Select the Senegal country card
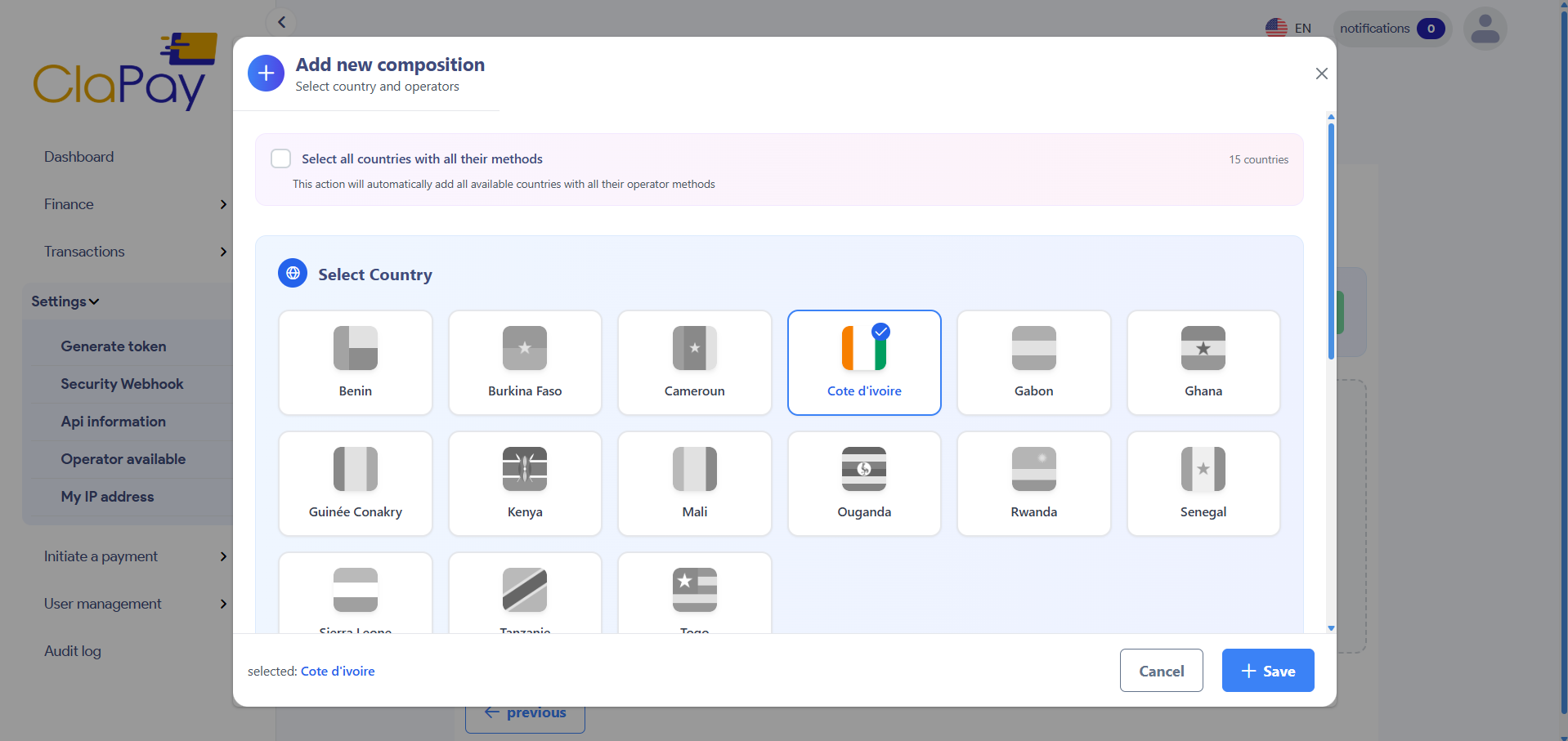This screenshot has height=741, width=1568. tap(1203, 483)
